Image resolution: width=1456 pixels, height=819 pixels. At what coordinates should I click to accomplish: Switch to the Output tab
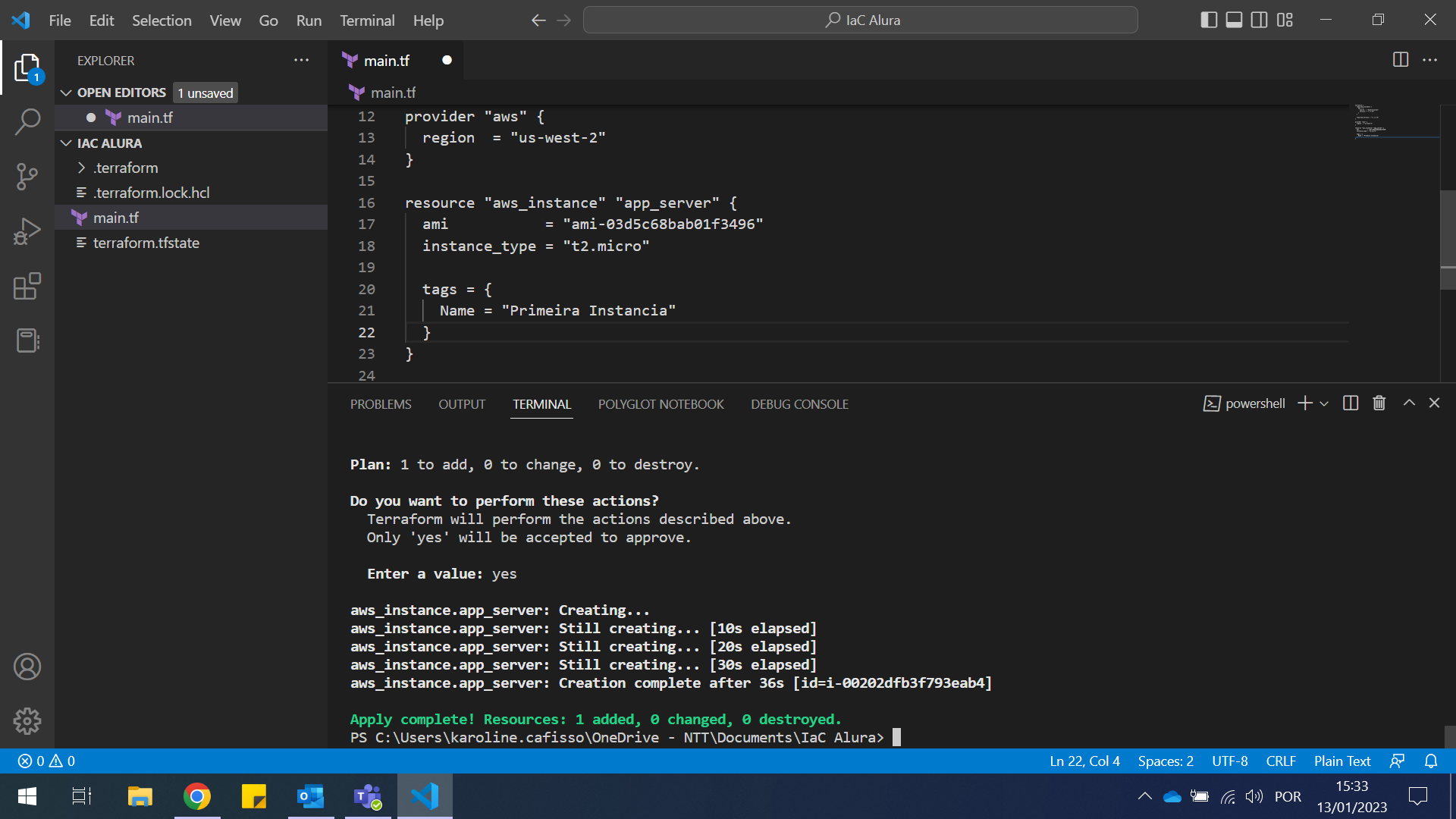pyautogui.click(x=462, y=404)
